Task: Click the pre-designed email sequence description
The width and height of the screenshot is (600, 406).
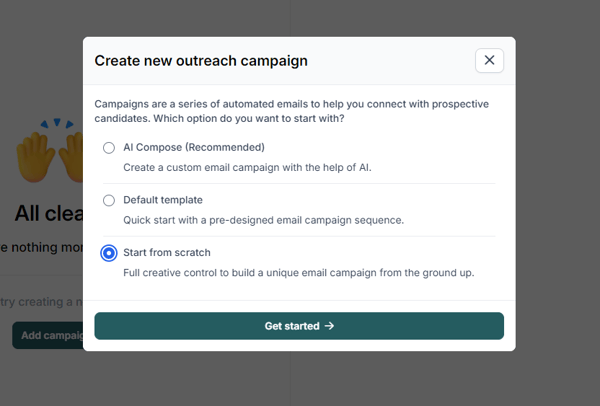Action: [x=263, y=220]
